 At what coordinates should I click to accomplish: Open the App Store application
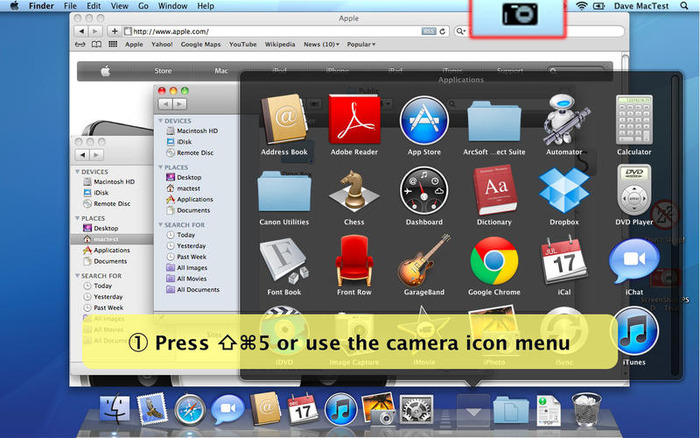[424, 120]
